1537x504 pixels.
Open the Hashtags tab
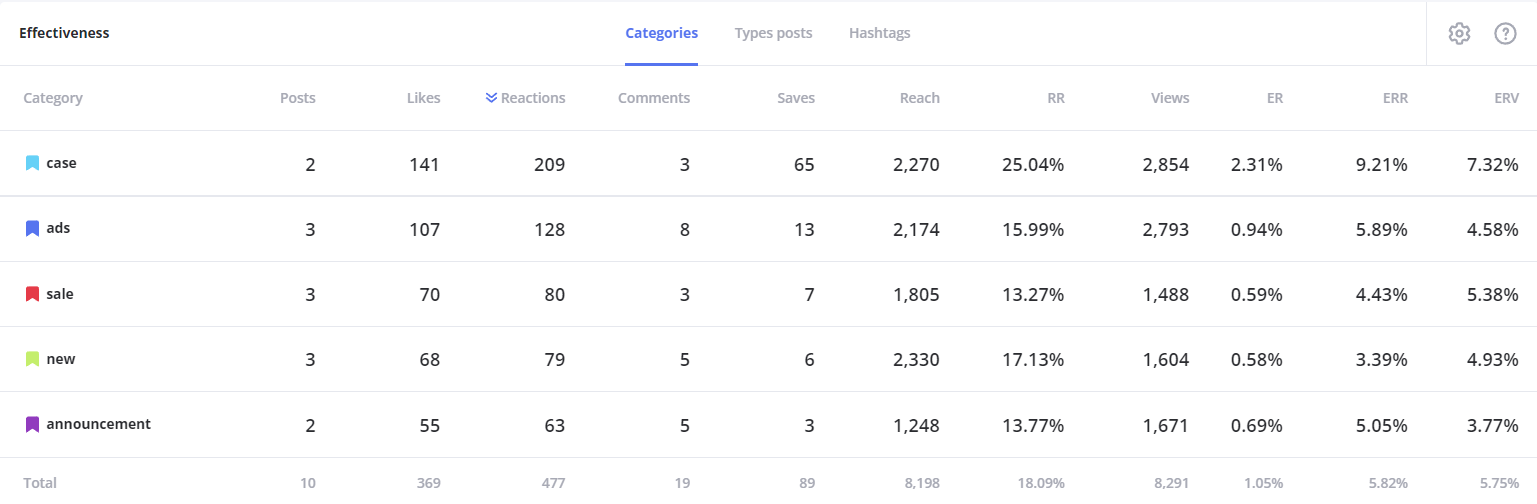click(x=879, y=33)
